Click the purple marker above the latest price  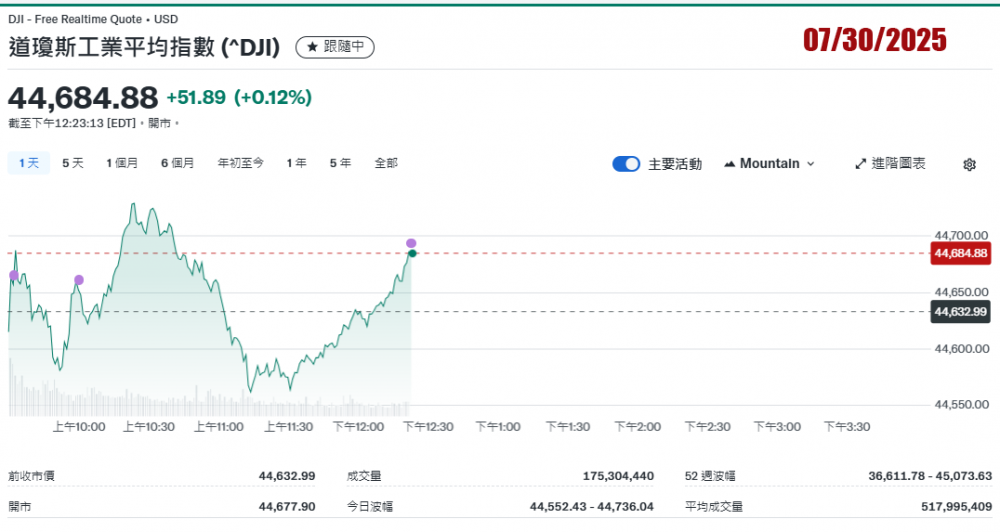pos(411,243)
